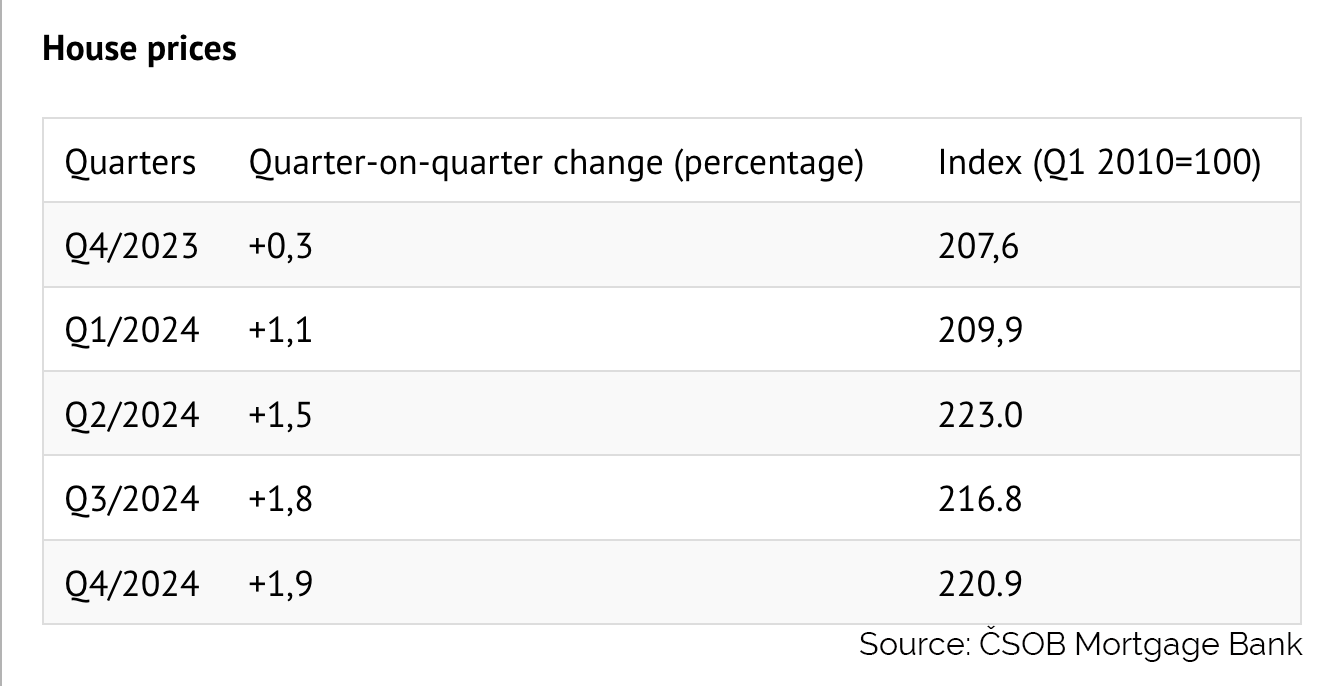Click the 207,6 index value
Screen dimensions: 1342x686
tap(978, 246)
